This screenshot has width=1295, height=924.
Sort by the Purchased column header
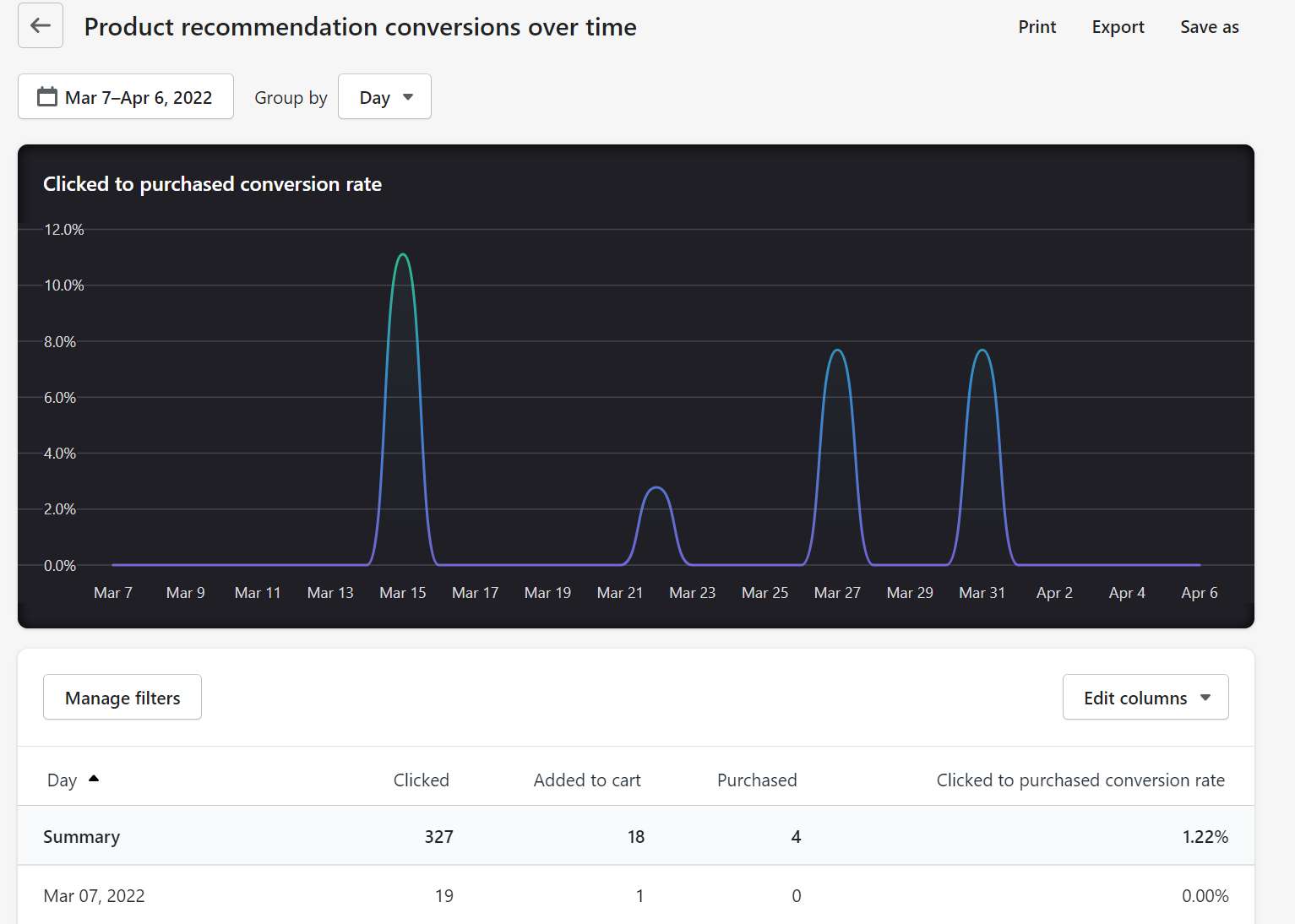pos(757,780)
